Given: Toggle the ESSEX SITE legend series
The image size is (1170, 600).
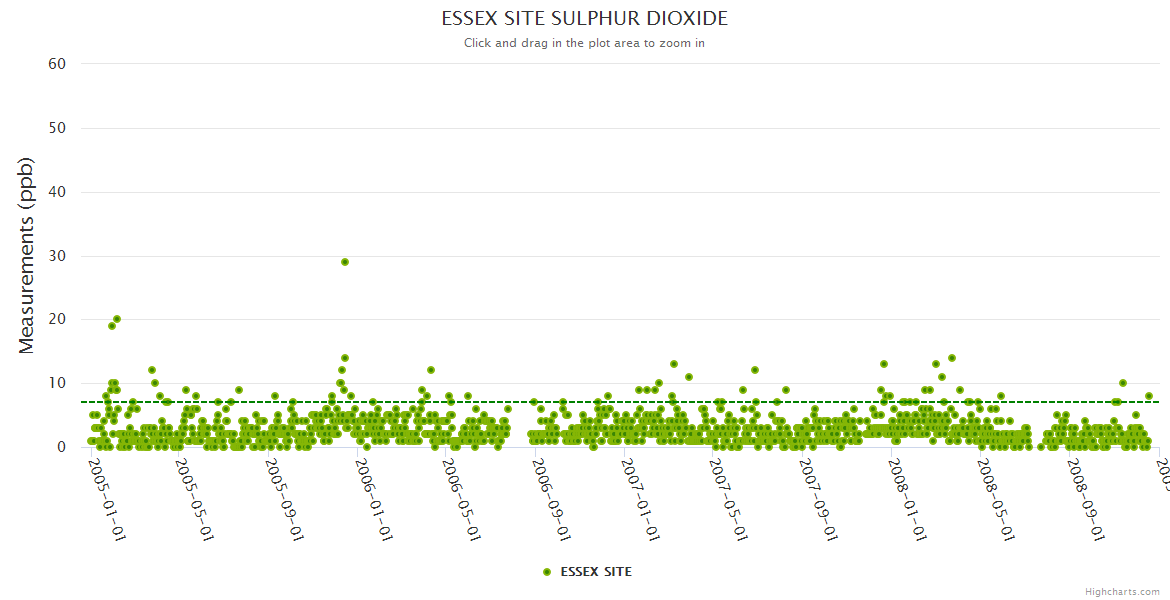Looking at the screenshot, I should (595, 572).
